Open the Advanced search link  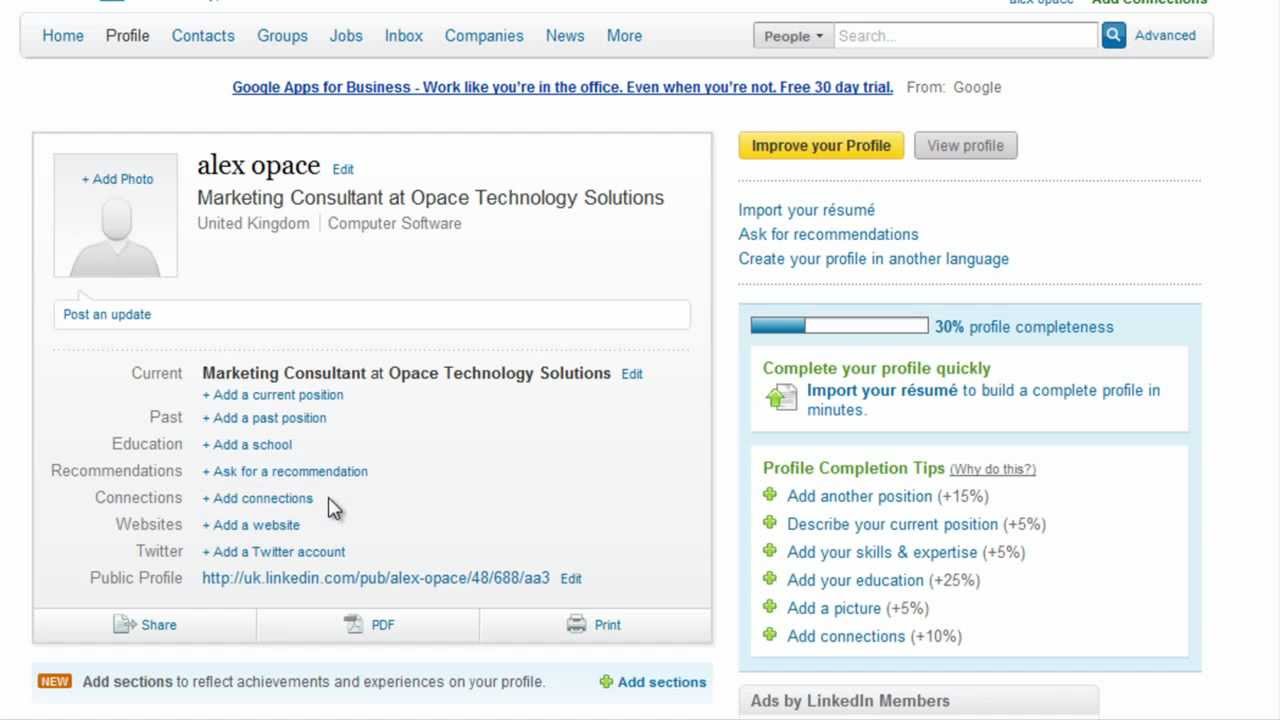point(1165,35)
